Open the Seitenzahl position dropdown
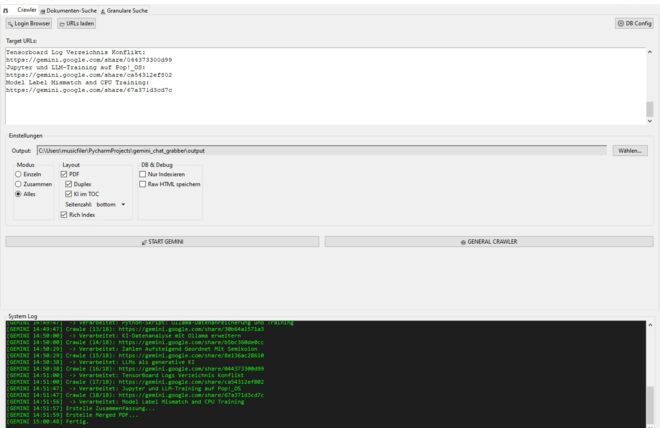 click(112, 204)
